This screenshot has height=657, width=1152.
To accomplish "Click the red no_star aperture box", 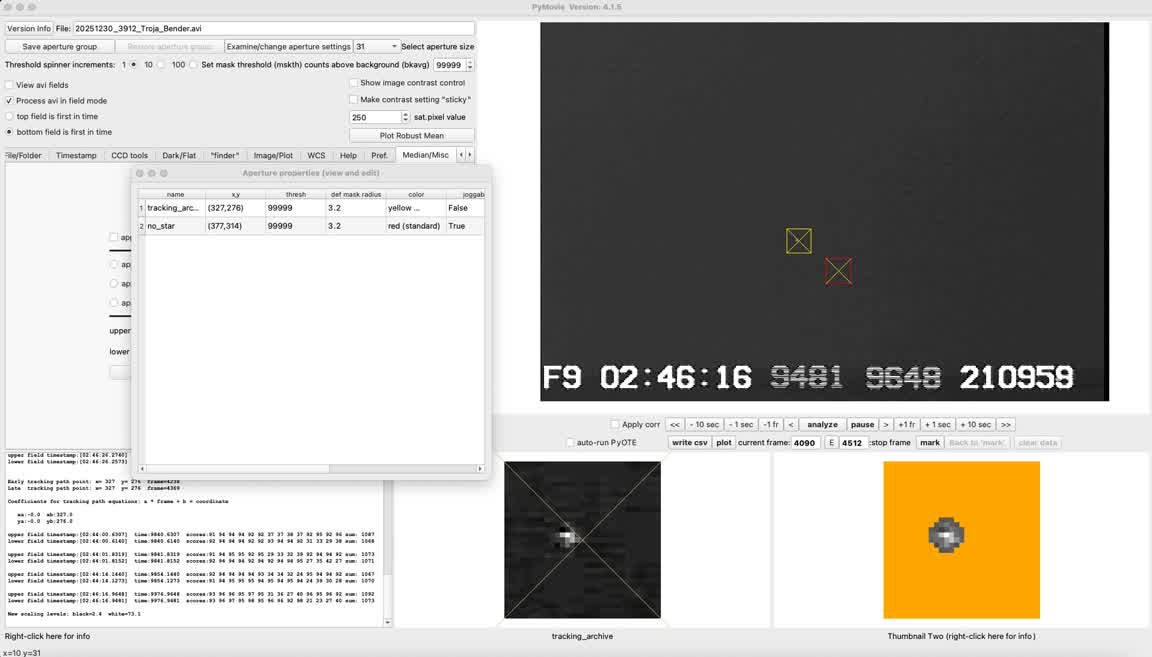I will [839, 271].
